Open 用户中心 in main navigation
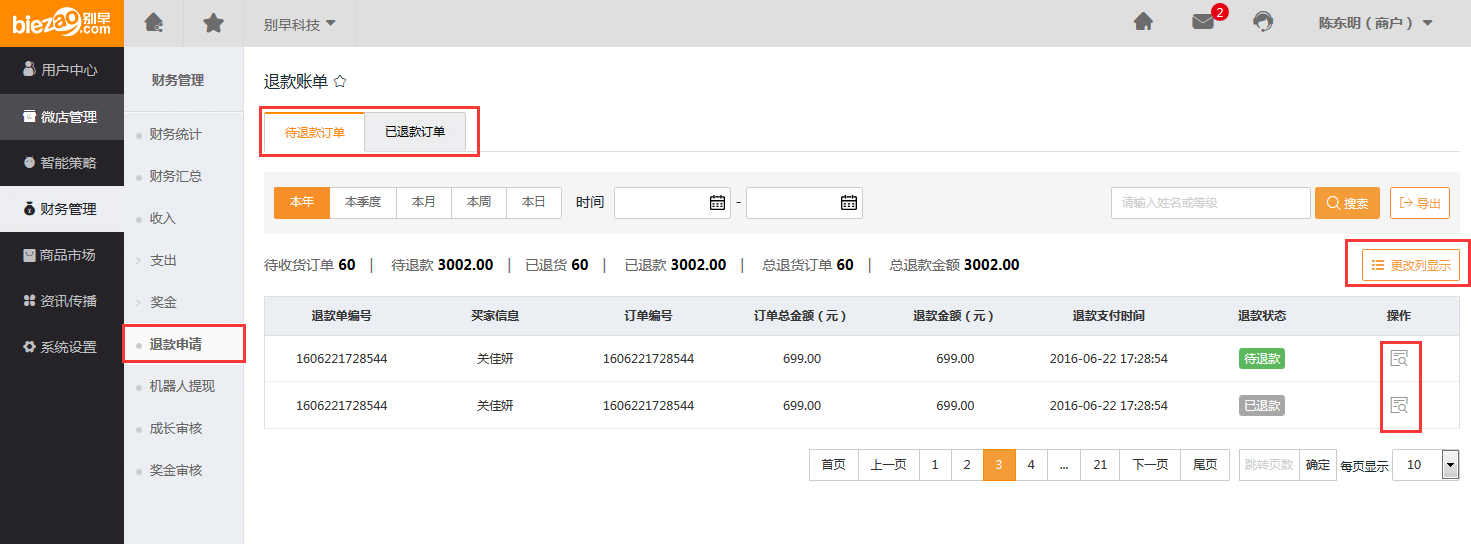 [61, 70]
